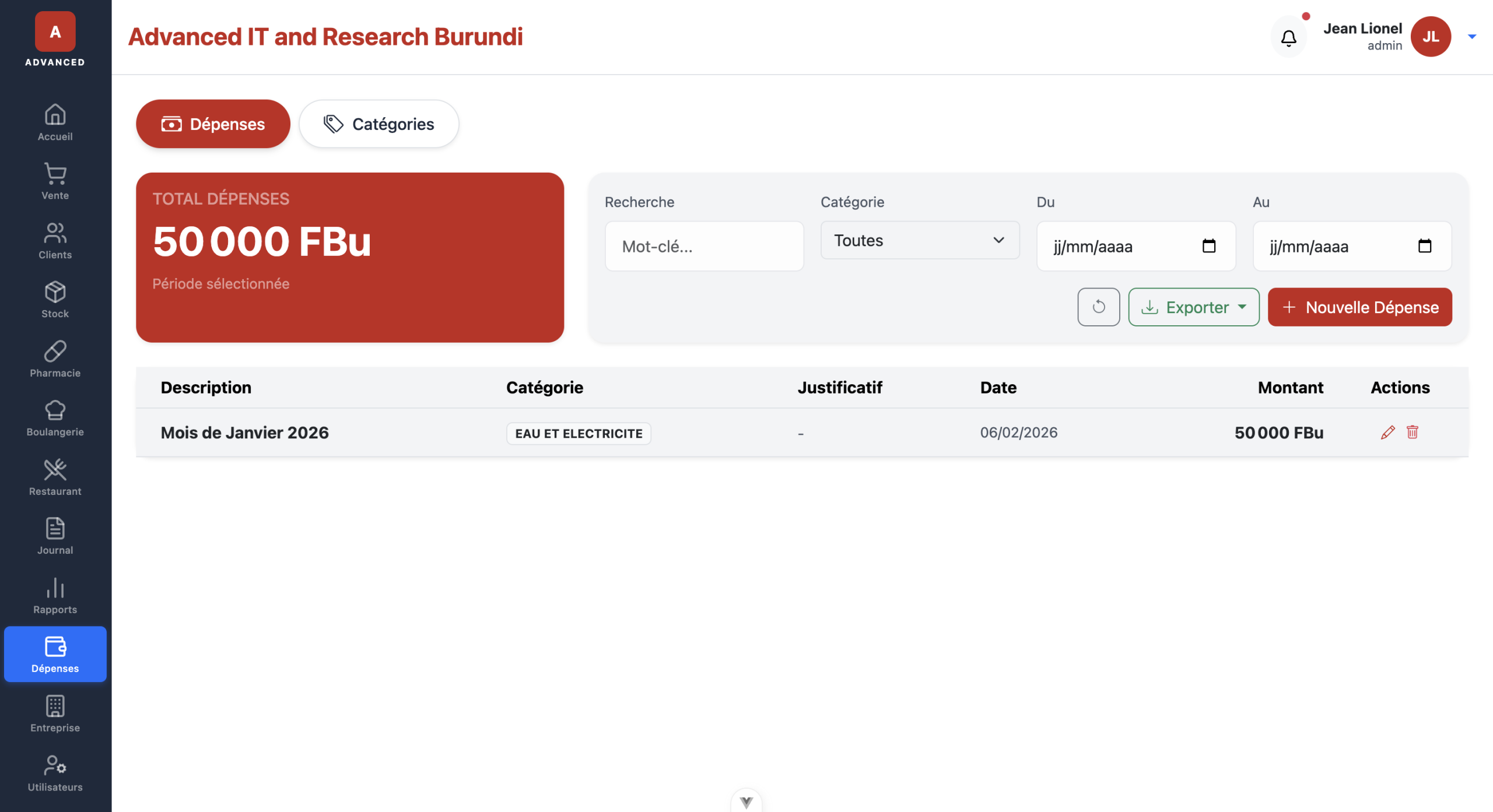Switch to the Catégories tab
The width and height of the screenshot is (1493, 812).
click(x=378, y=124)
